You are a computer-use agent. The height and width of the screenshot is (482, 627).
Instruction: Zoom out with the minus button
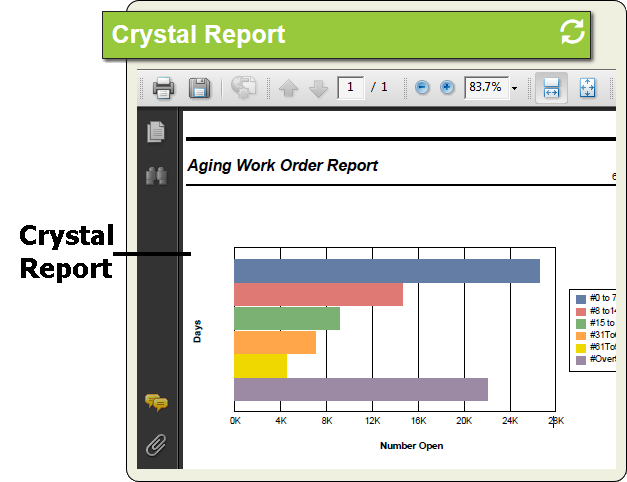pyautogui.click(x=422, y=87)
